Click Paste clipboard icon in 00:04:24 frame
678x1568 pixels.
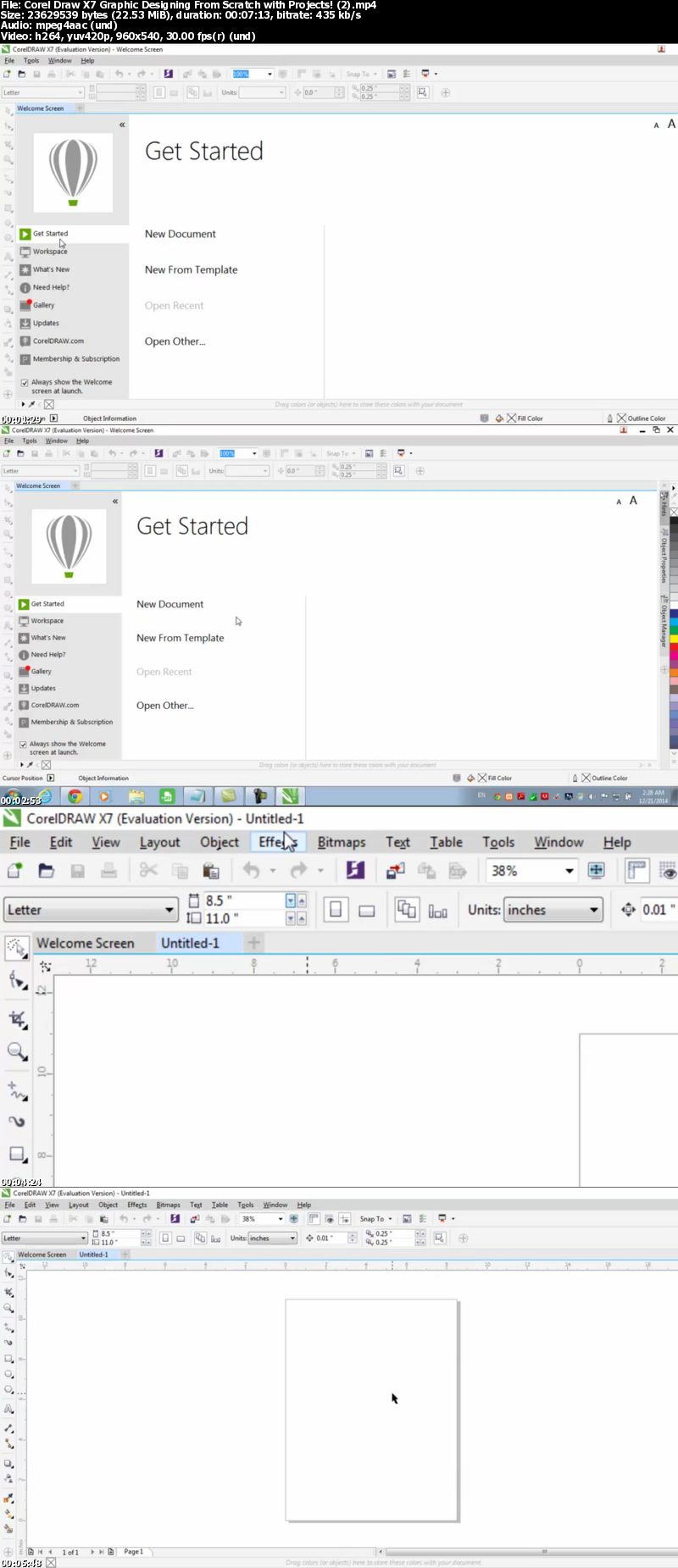(x=211, y=870)
